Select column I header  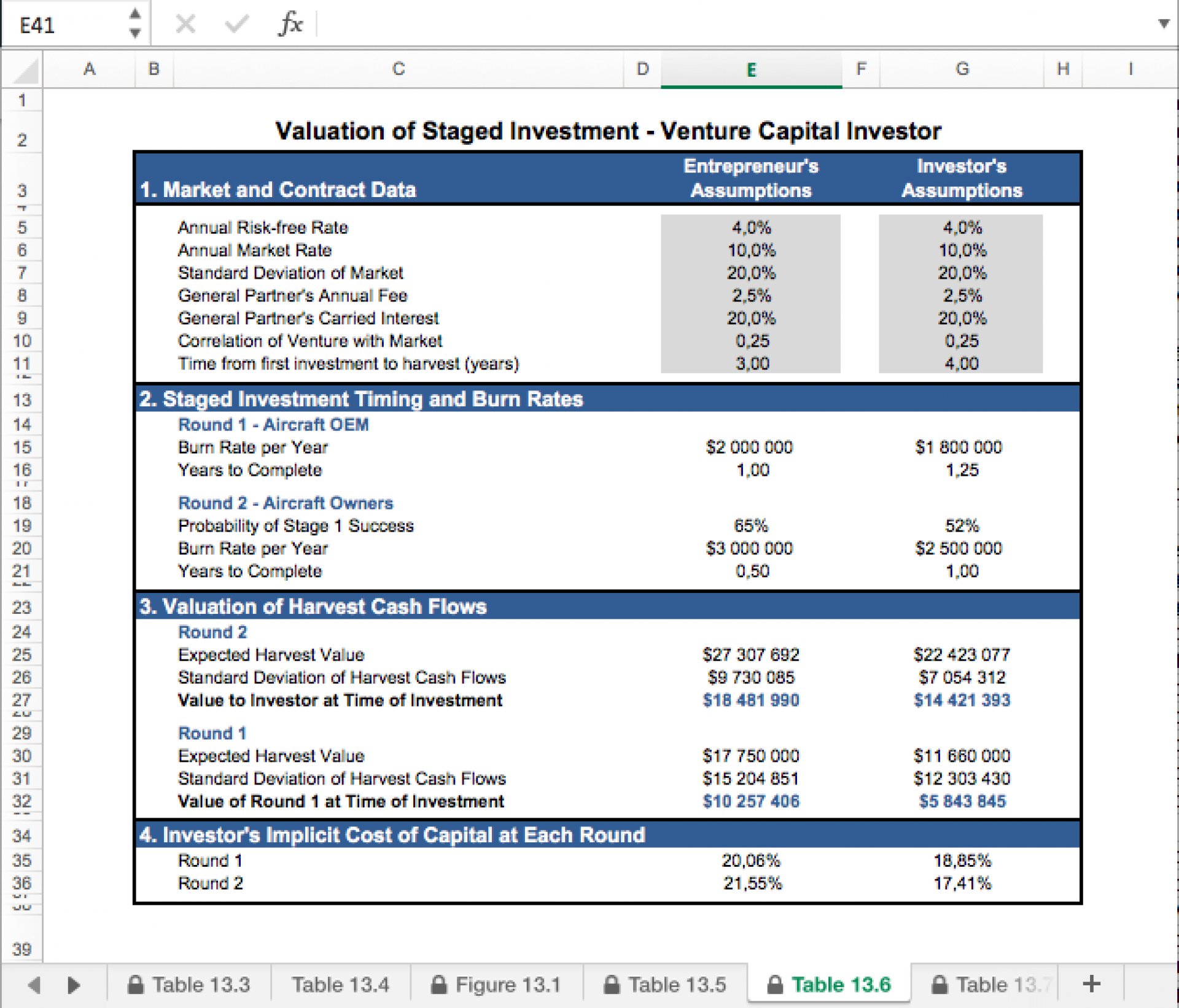point(1130,69)
